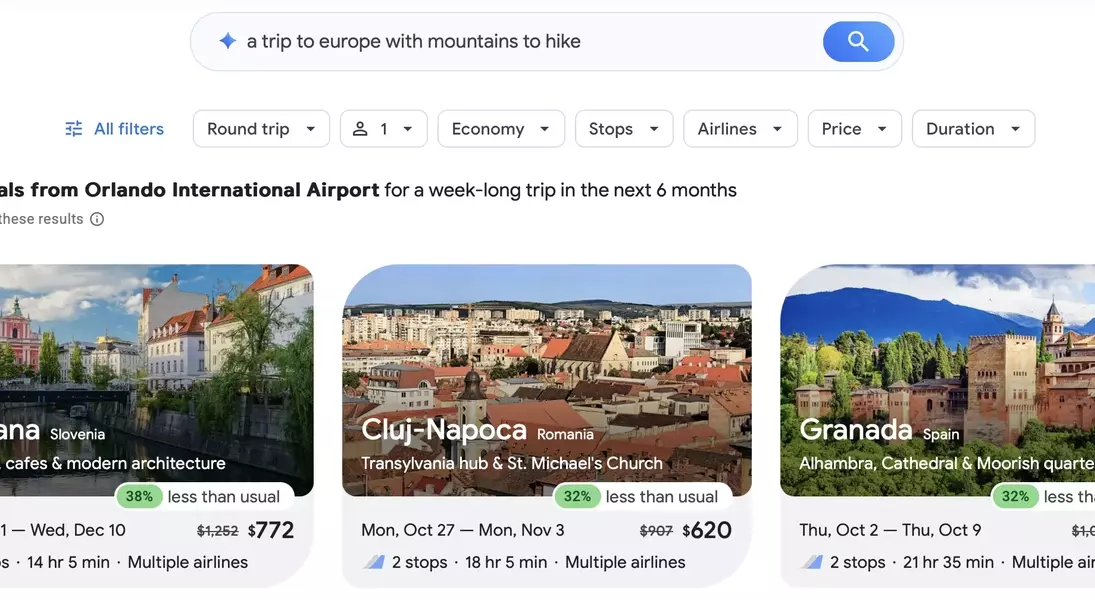Expand the Airlines filter
This screenshot has height=600, width=1095.
(x=740, y=129)
